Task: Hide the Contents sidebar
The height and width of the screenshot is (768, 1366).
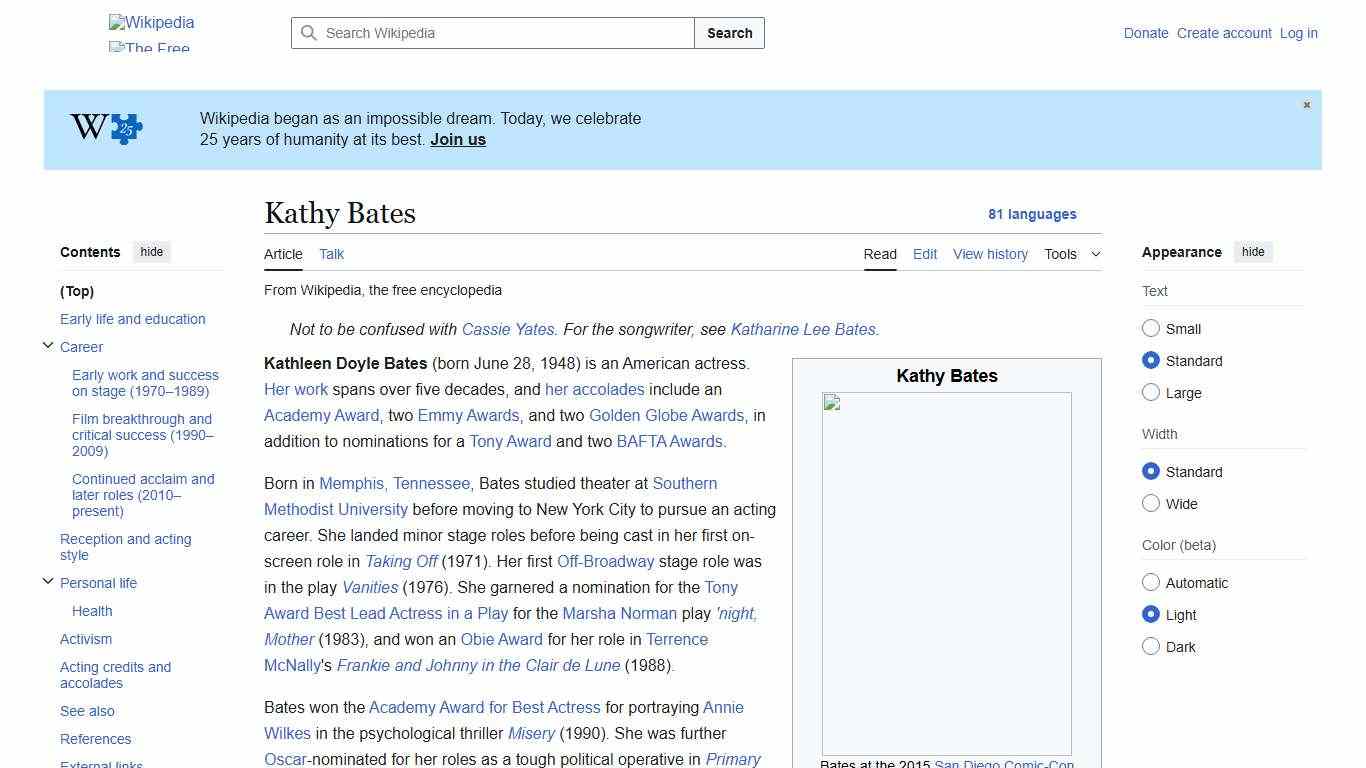Action: click(x=151, y=252)
